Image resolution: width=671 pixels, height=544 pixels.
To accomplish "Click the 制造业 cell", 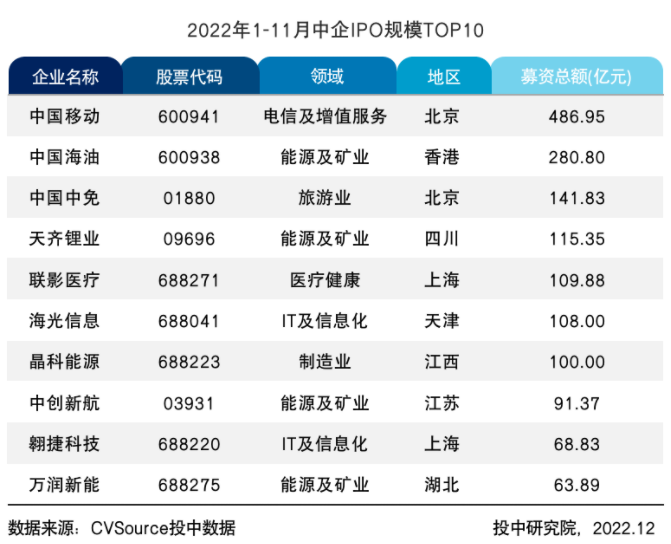I will tap(325, 362).
